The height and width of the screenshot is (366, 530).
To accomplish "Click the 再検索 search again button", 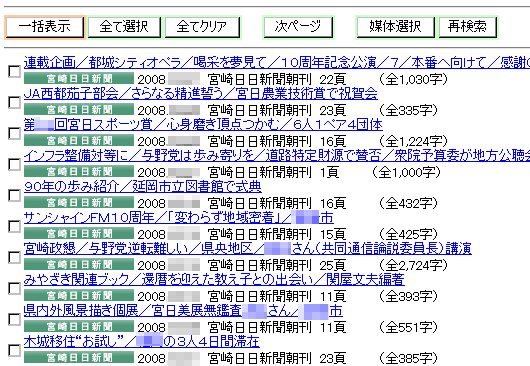I will pyautogui.click(x=467, y=27).
